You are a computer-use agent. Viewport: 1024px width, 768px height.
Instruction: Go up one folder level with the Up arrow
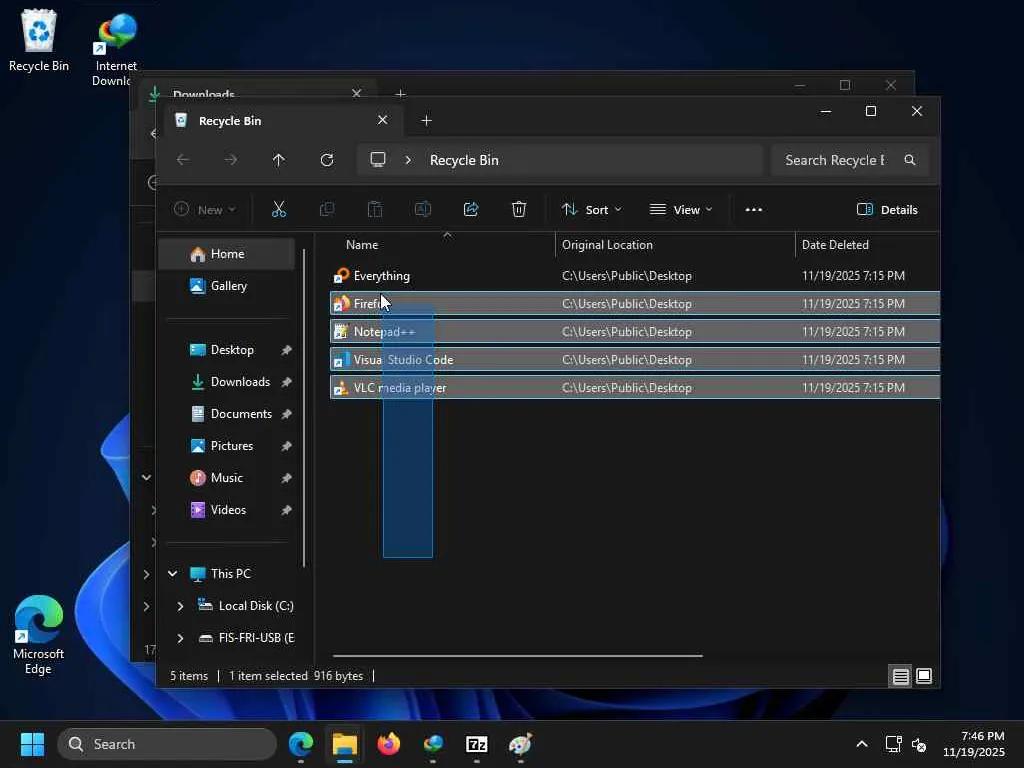(x=279, y=160)
